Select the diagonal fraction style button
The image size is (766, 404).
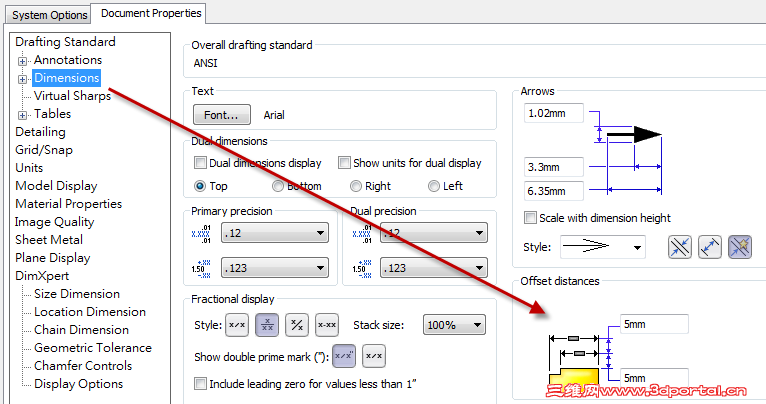pos(297,325)
